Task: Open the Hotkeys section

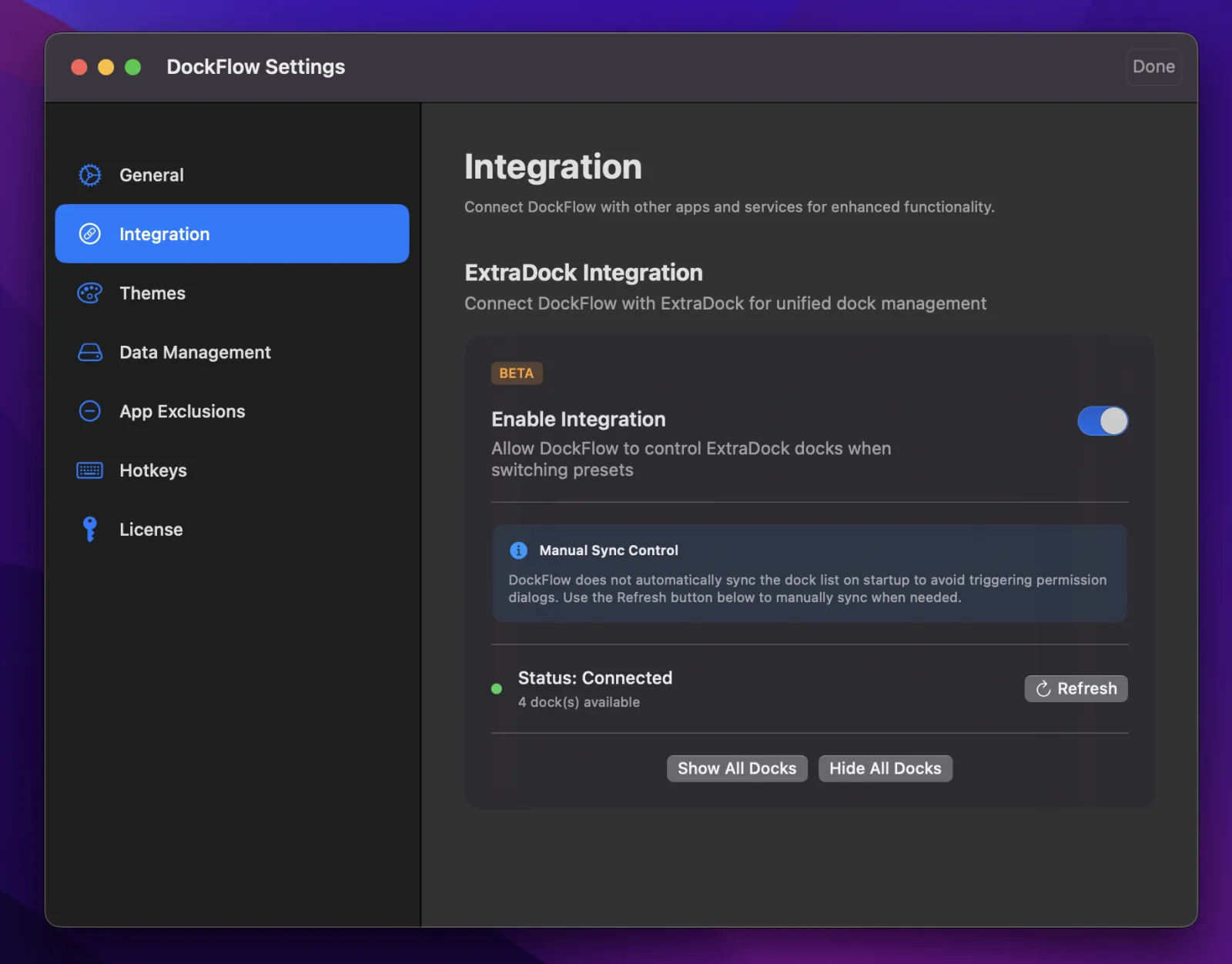Action: tap(232, 470)
